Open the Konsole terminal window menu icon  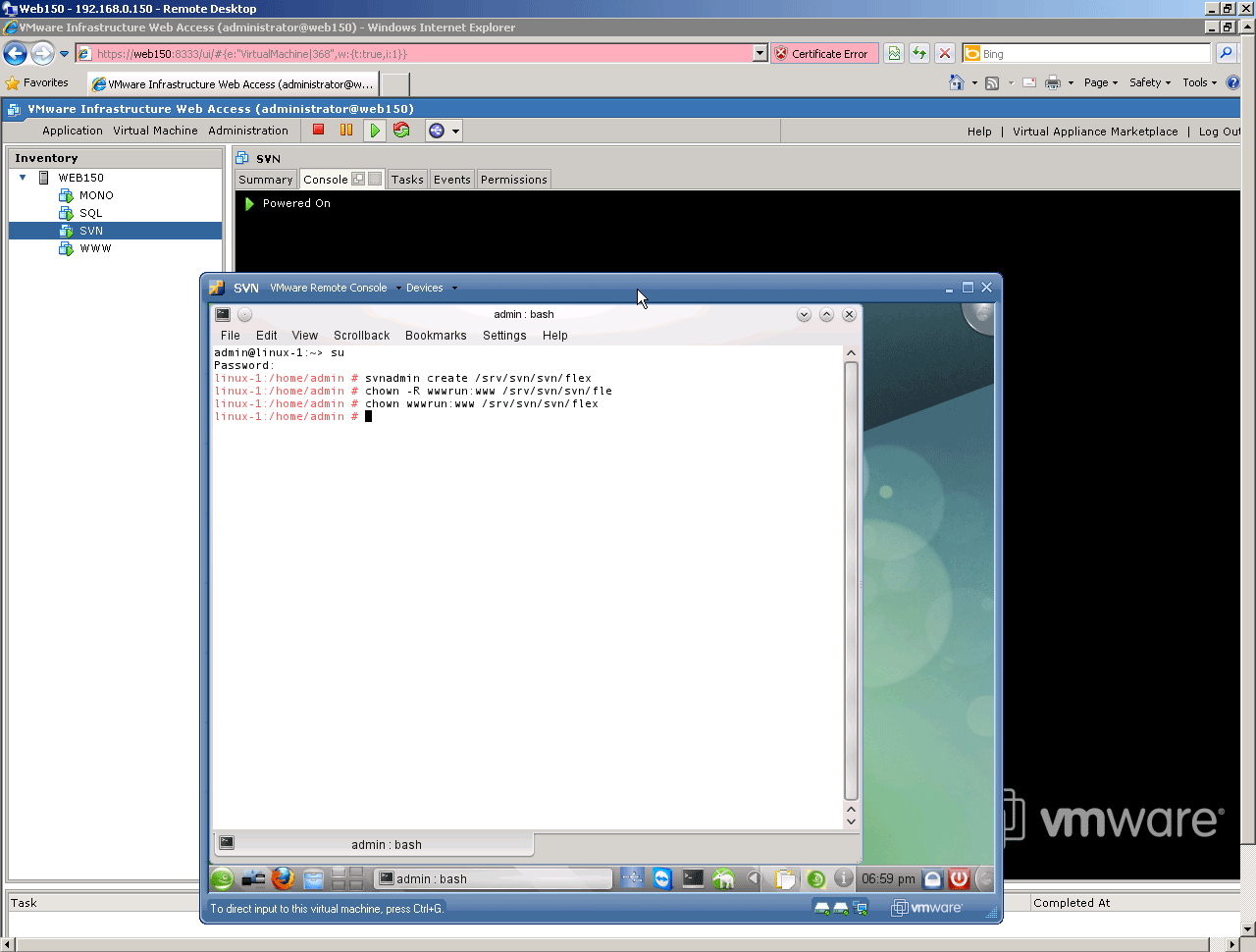point(223,314)
